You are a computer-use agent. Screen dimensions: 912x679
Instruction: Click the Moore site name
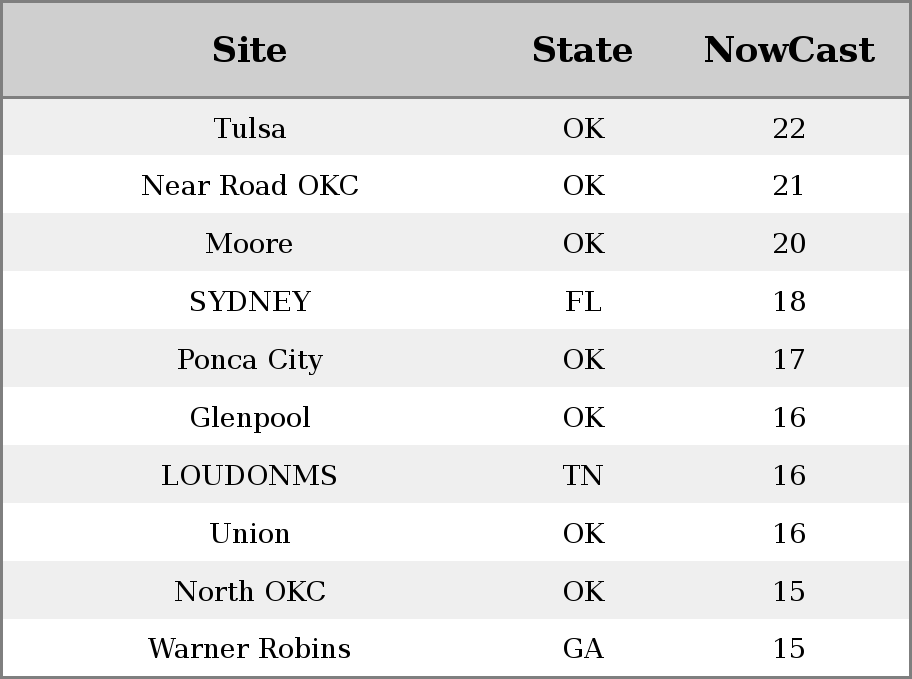pos(250,243)
